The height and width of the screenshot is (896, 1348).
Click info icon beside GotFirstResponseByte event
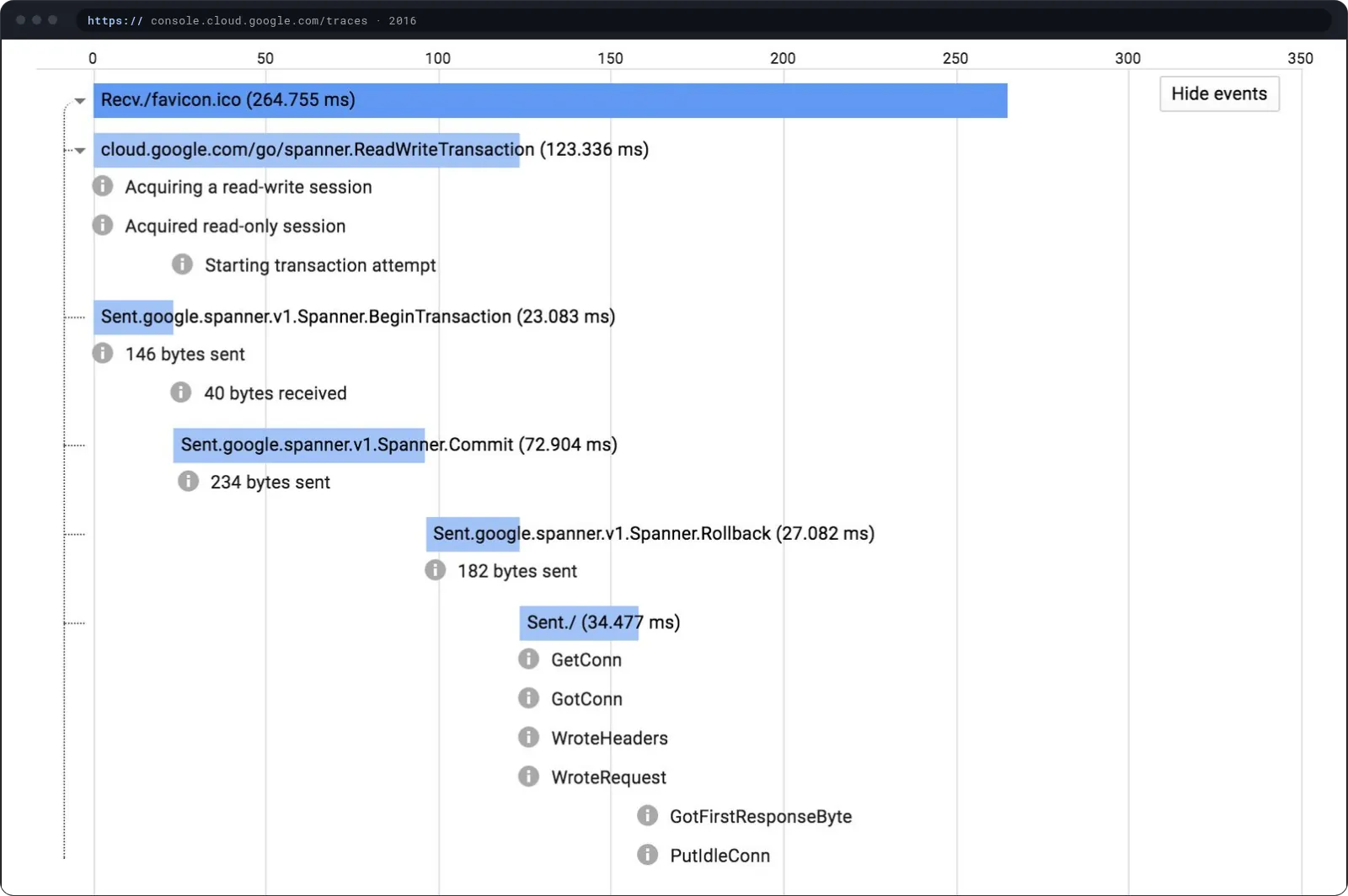[x=647, y=815]
